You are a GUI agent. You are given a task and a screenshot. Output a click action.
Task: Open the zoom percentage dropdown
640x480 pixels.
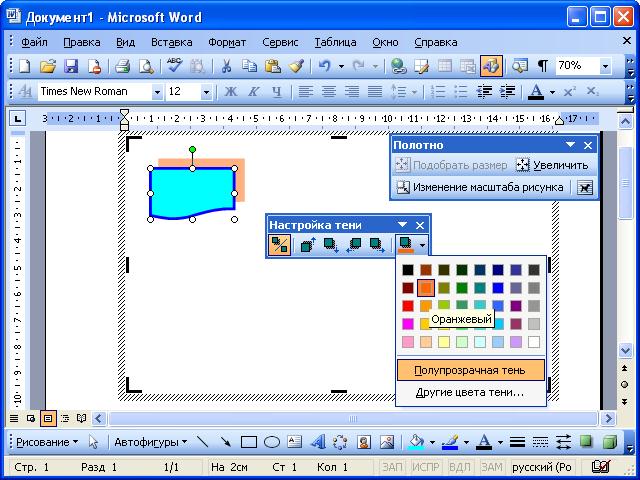(x=606, y=66)
